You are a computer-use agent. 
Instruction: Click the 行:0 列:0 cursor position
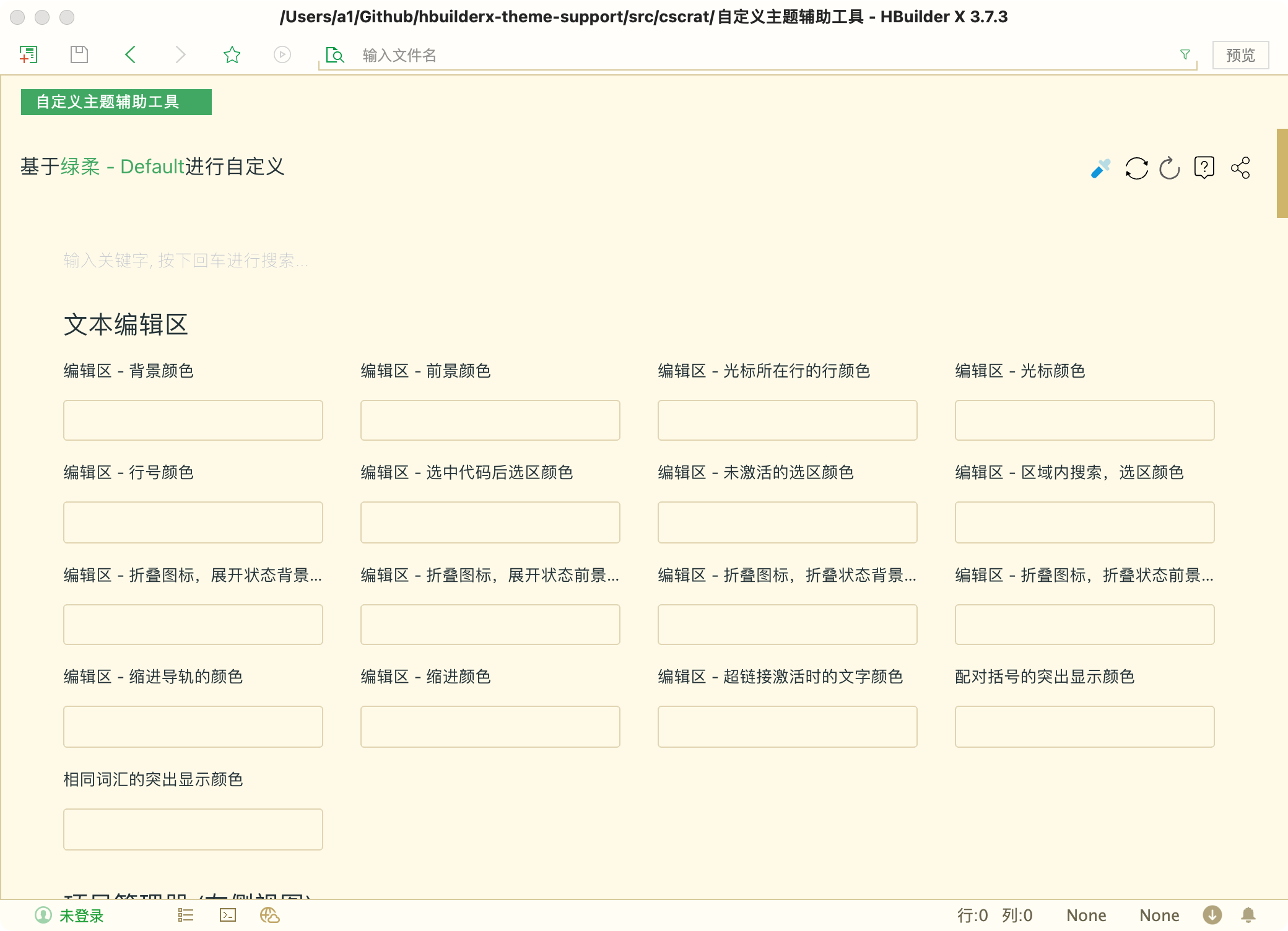click(x=995, y=916)
